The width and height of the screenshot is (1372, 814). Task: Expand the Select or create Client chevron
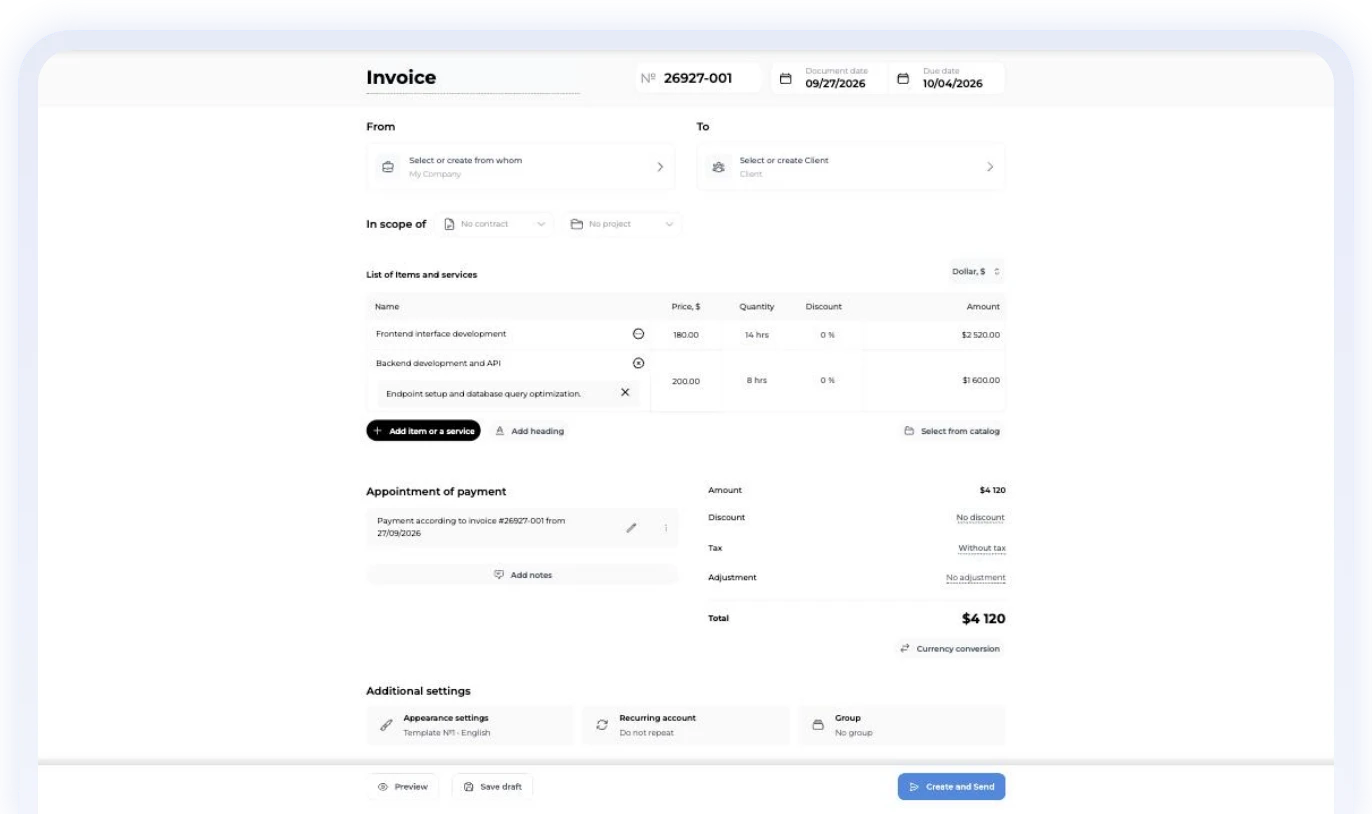[990, 167]
